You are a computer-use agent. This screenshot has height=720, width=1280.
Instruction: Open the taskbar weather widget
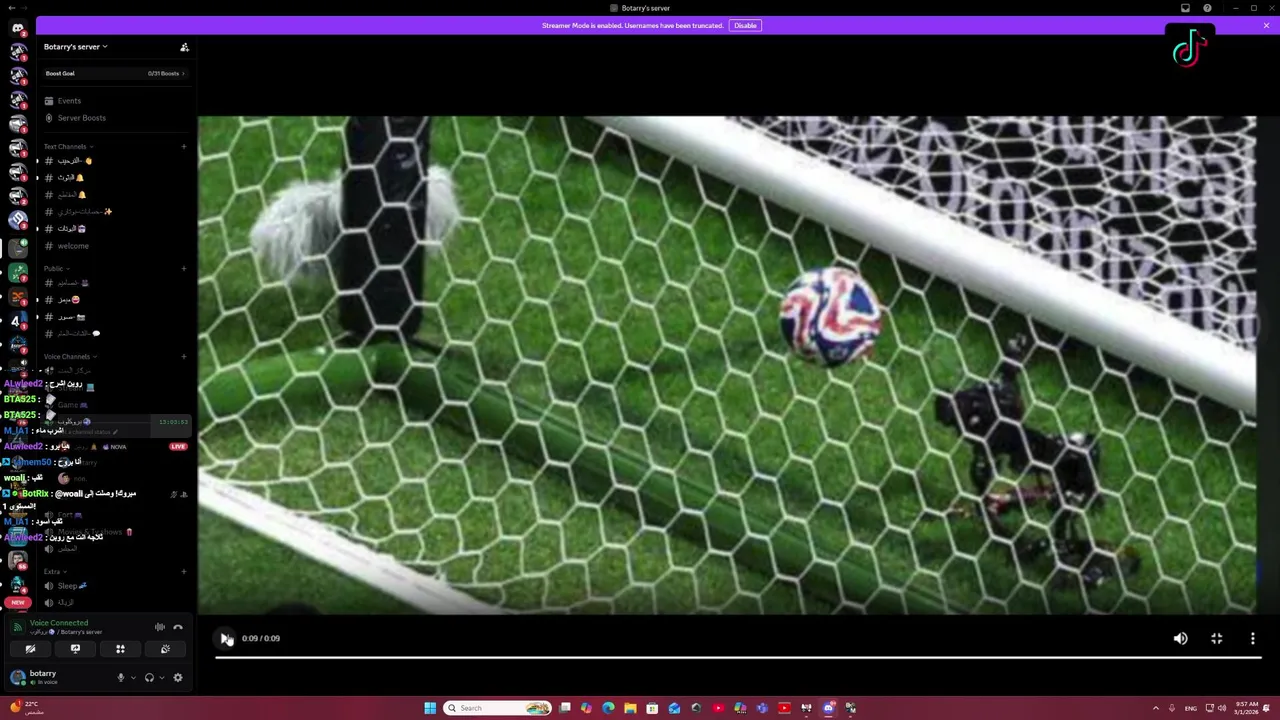25,708
